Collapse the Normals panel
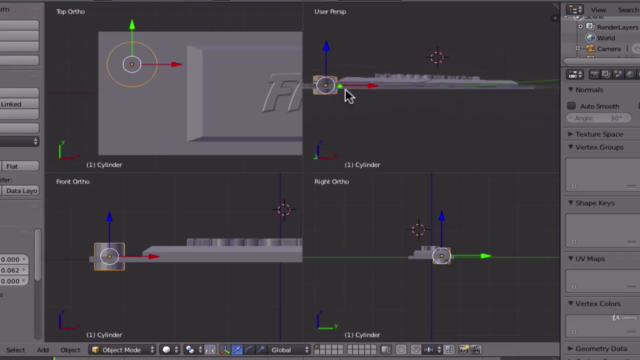This screenshot has width=640, height=360. [571, 89]
